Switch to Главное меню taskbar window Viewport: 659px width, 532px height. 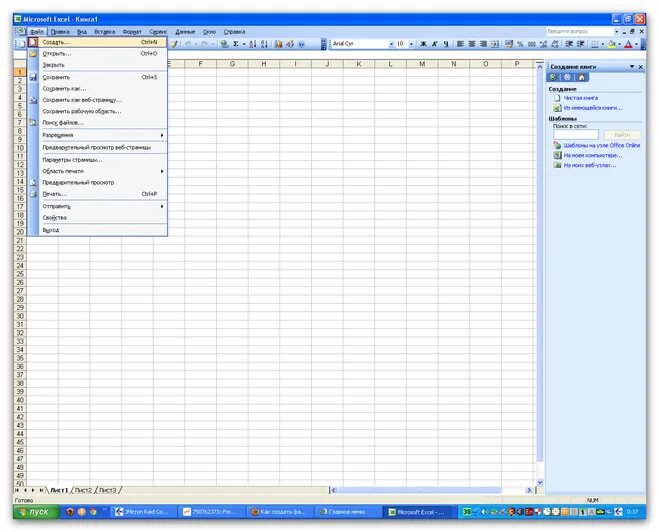pyautogui.click(x=347, y=512)
